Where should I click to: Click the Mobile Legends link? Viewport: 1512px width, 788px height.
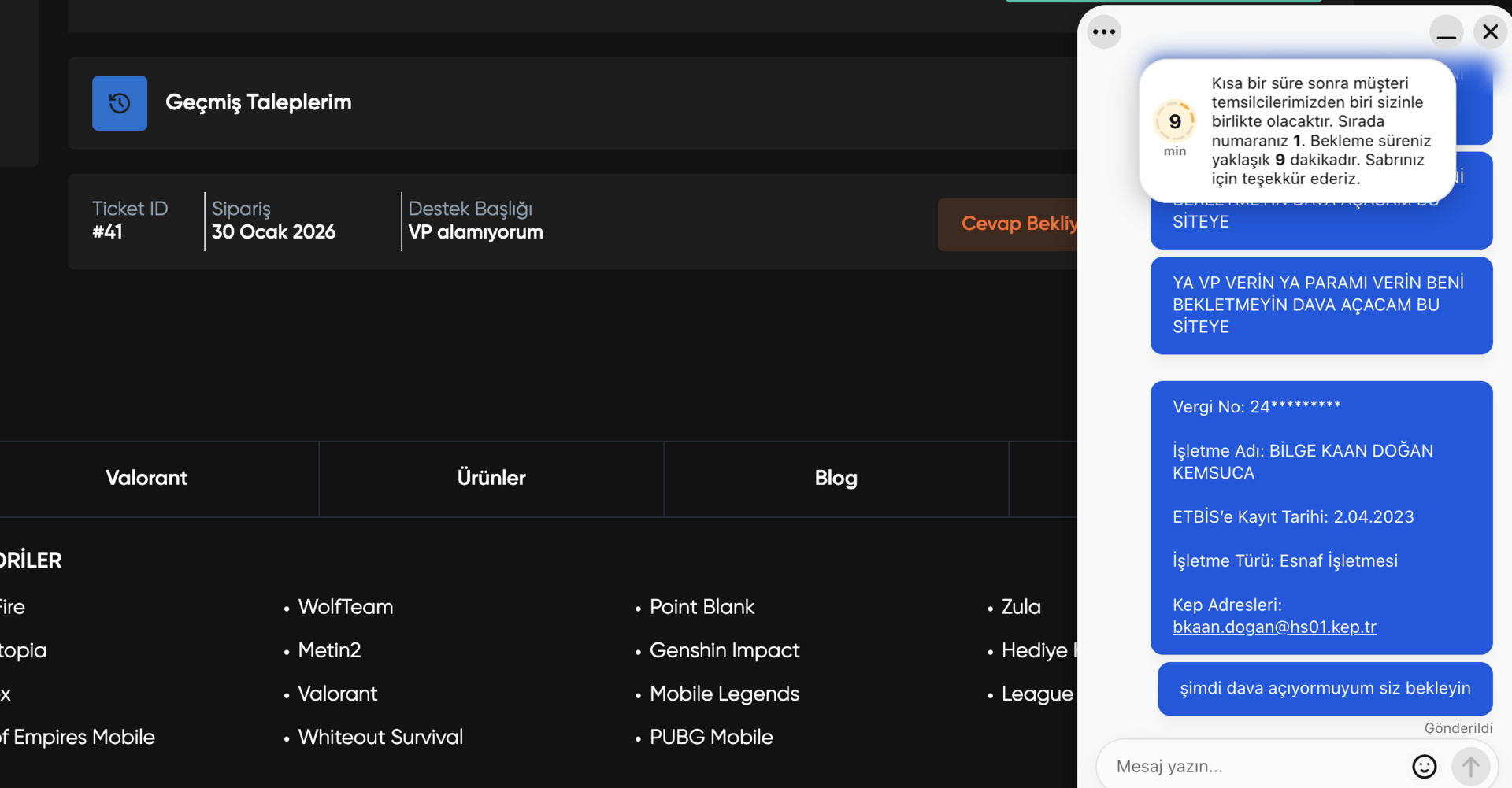pyautogui.click(x=724, y=694)
